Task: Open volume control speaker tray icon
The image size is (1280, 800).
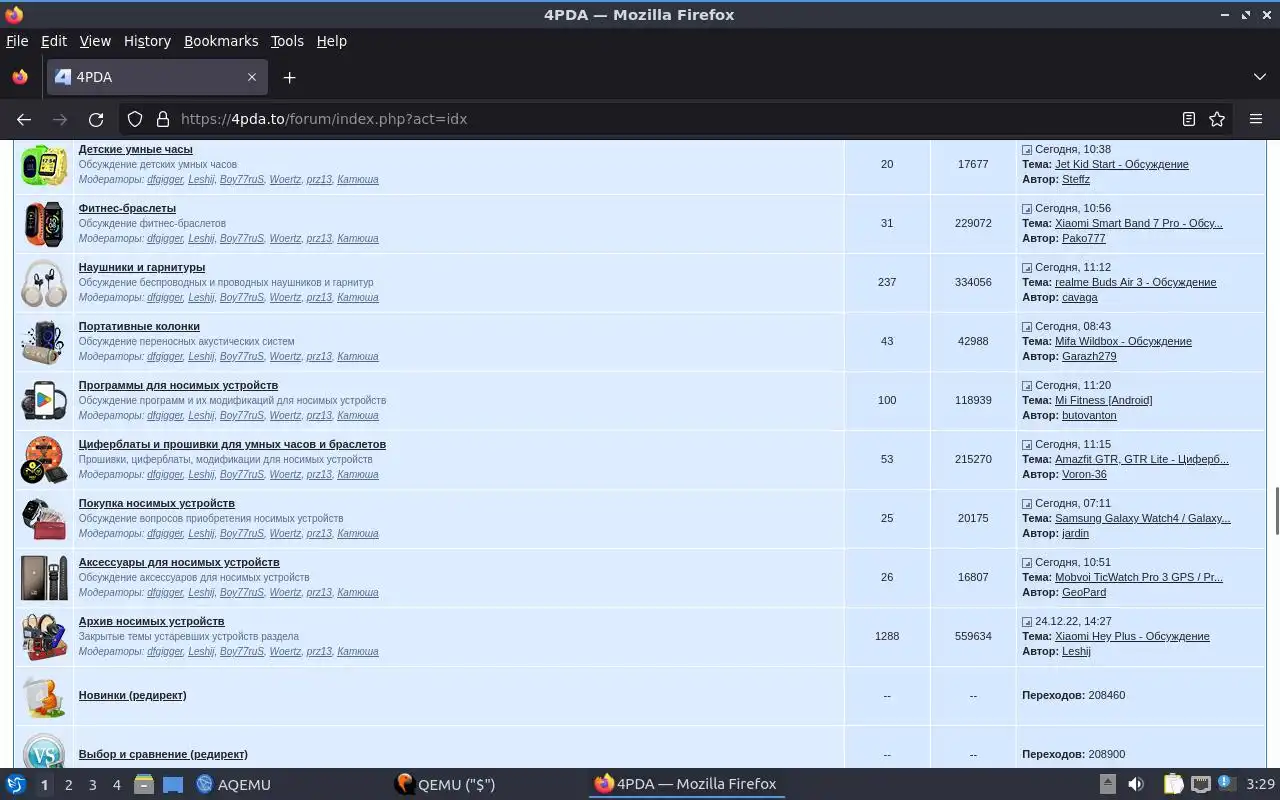Action: tap(1135, 785)
